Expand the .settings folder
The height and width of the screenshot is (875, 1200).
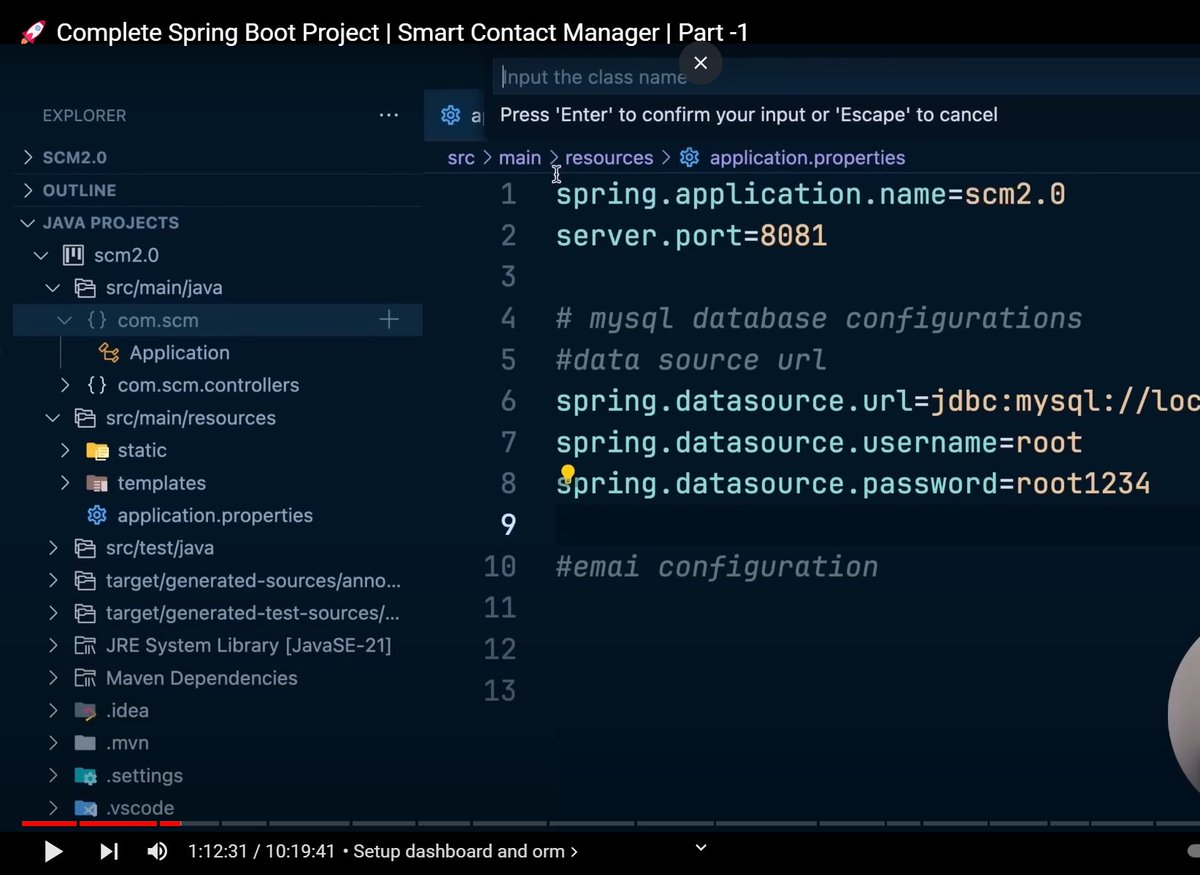click(53, 776)
